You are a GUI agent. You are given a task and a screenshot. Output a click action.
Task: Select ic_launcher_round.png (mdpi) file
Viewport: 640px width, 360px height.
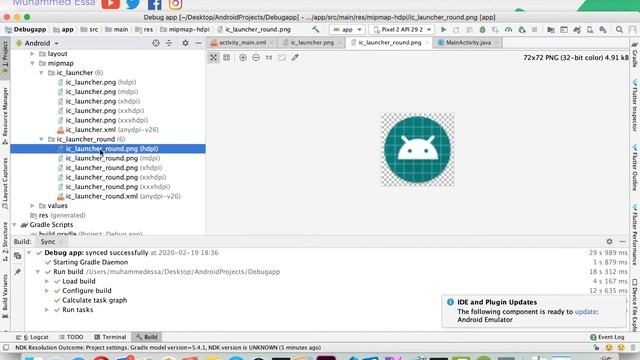click(x=109, y=158)
